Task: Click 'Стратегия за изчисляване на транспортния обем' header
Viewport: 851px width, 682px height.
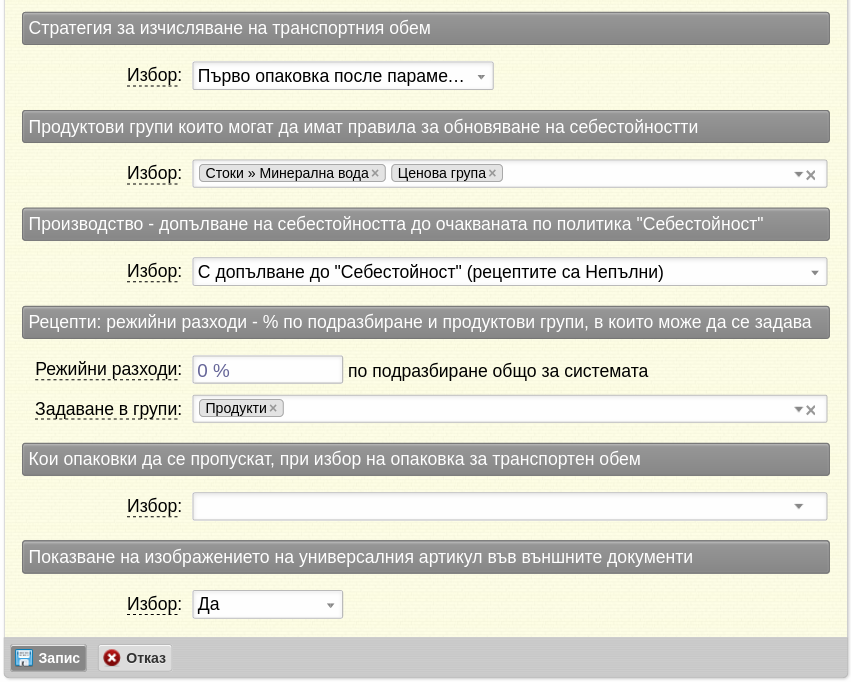Action: [x=426, y=28]
